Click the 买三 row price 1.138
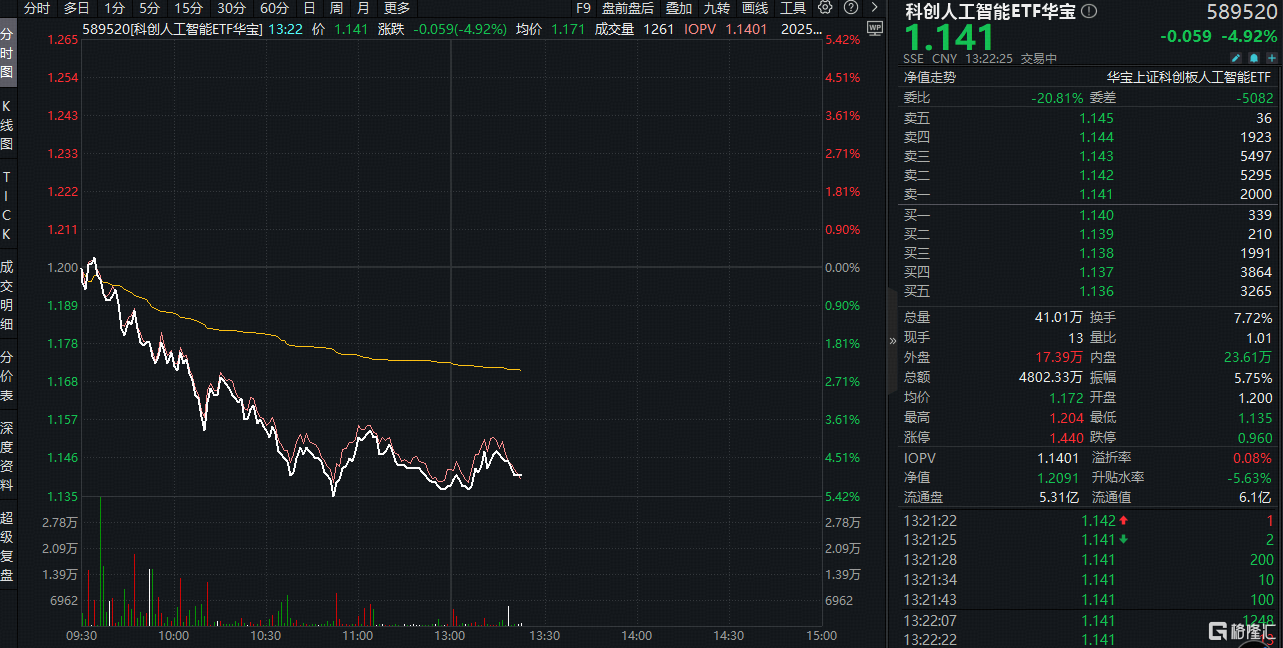The width and height of the screenshot is (1283, 648). tap(1096, 253)
